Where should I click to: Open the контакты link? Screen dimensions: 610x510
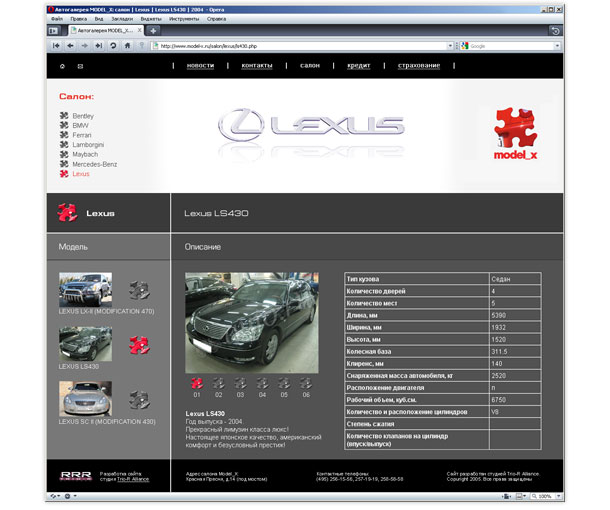pyautogui.click(x=257, y=66)
